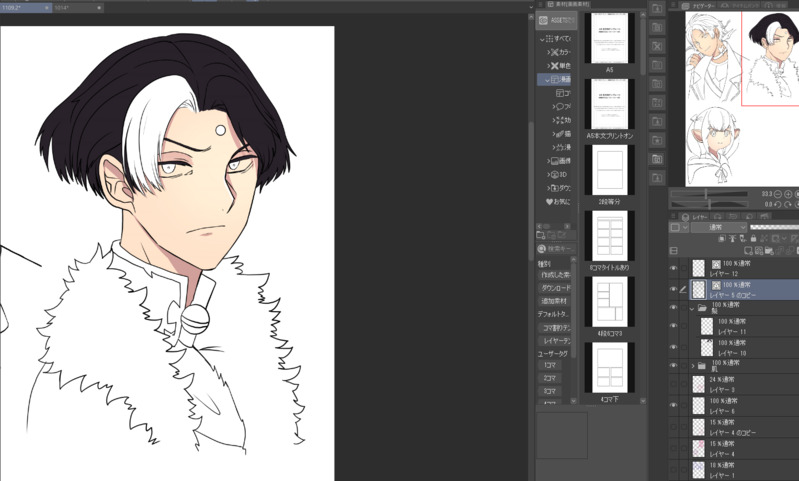Screen dimensions: 799x481
Task: Hide the 髪 folder layer
Action: (674, 308)
